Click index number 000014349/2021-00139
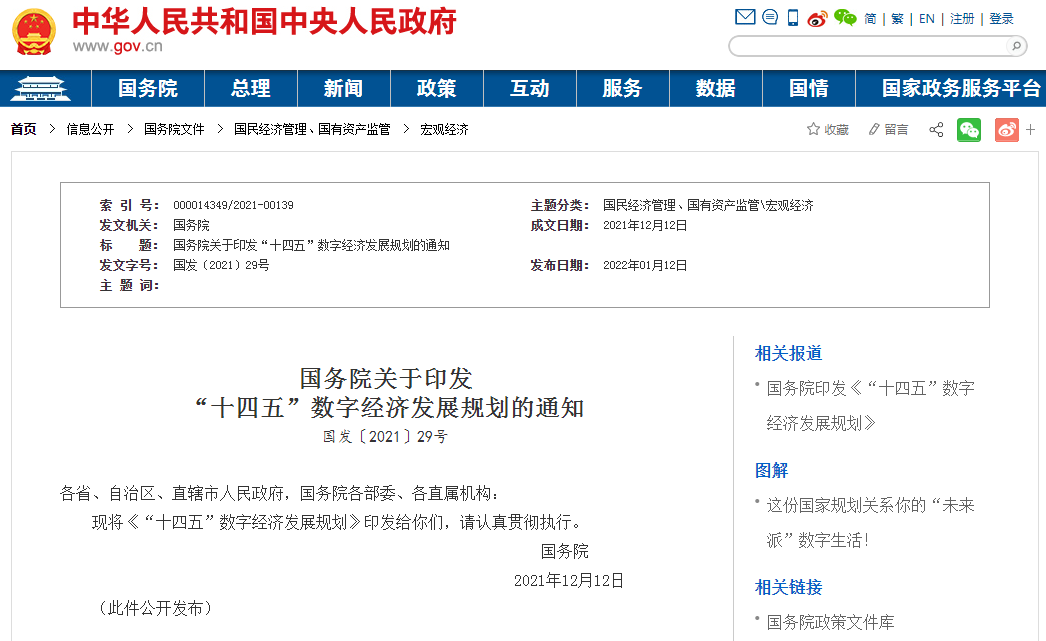1046x641 pixels. coord(233,205)
